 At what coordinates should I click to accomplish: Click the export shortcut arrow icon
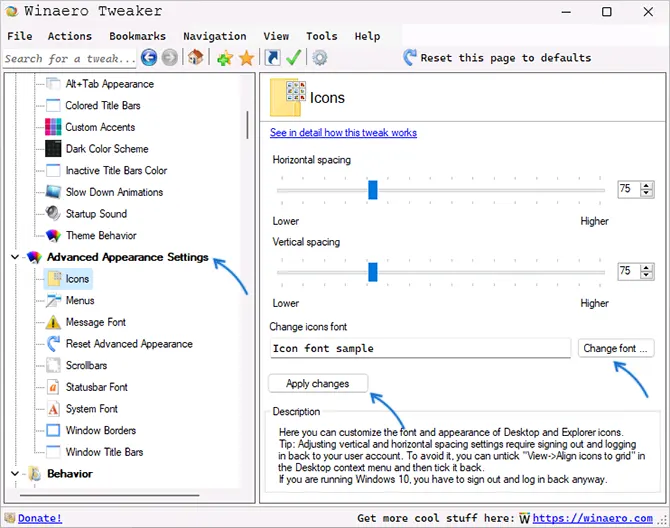click(272, 58)
